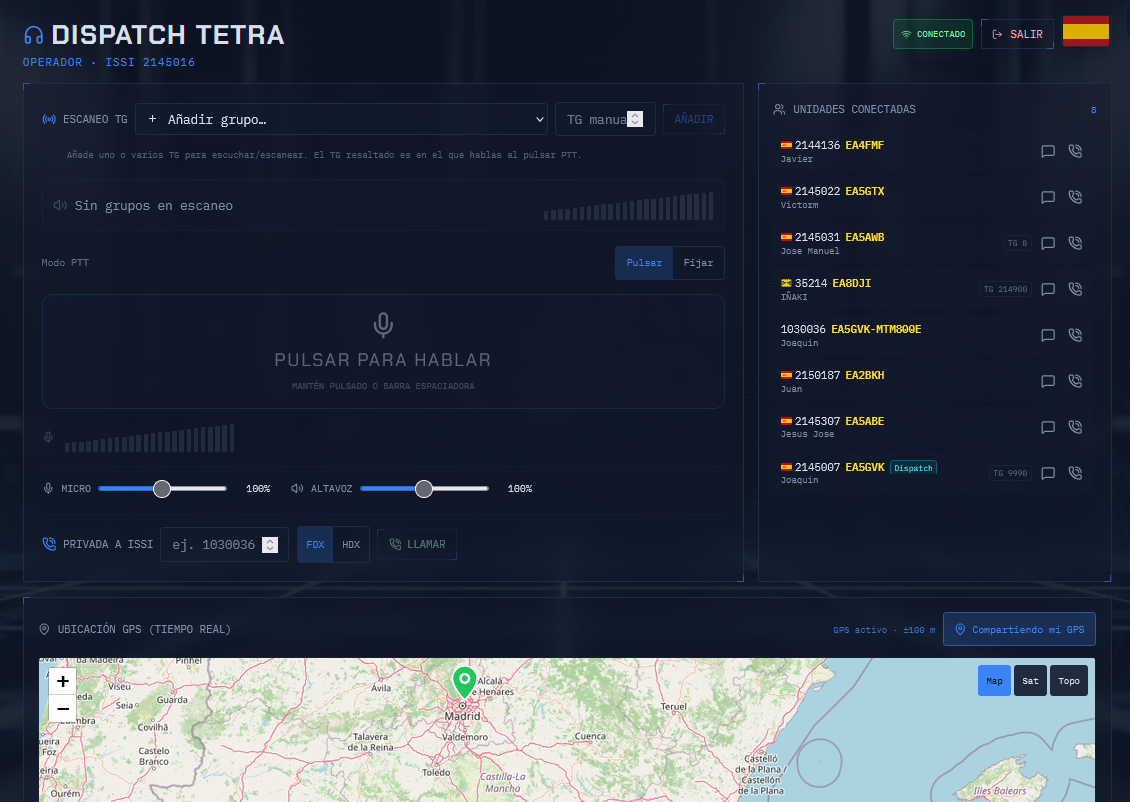Click the connected units people icon

[x=779, y=110]
